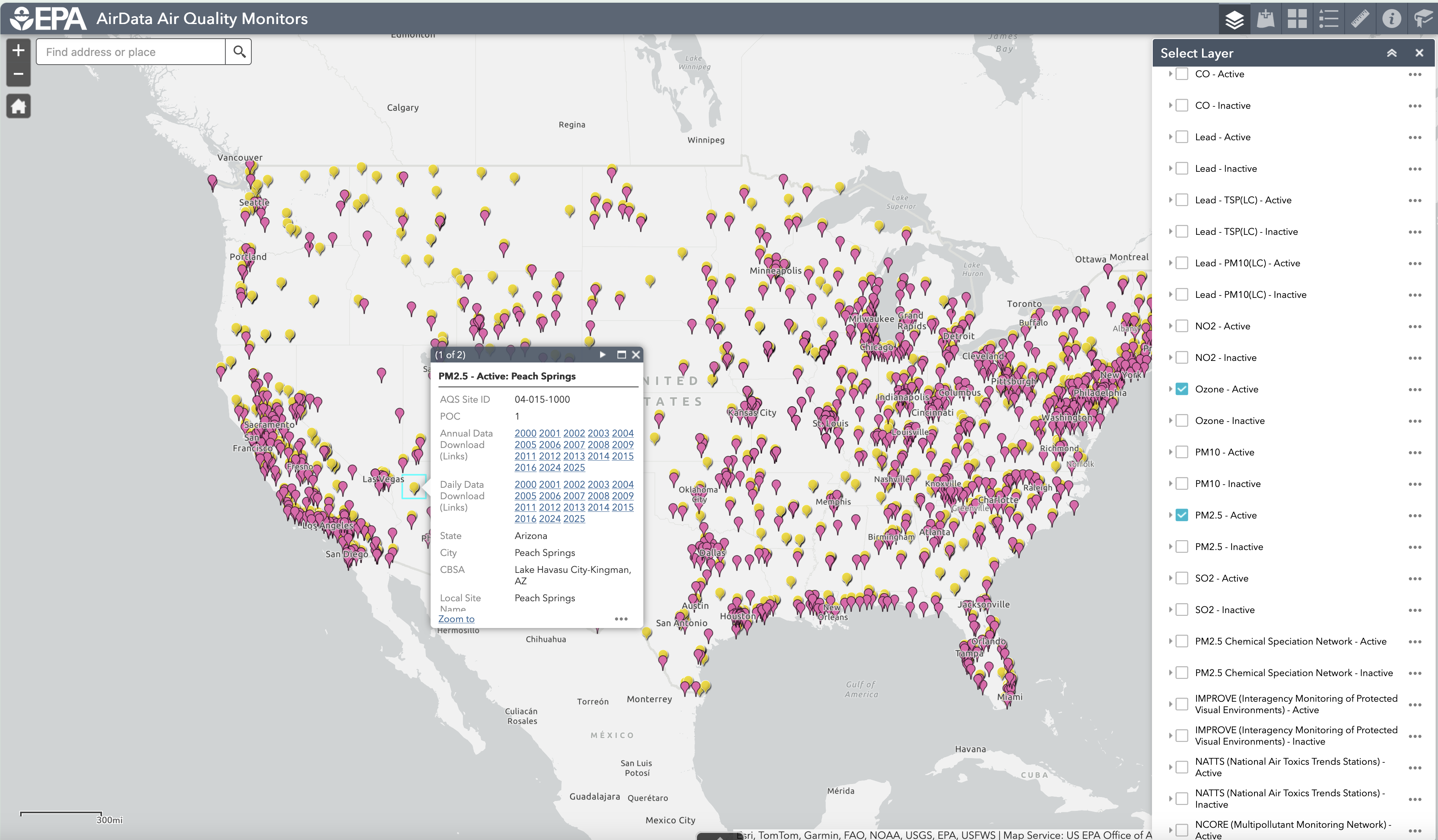Click the search magnifier button
This screenshot has width=1438, height=840.
[x=239, y=52]
